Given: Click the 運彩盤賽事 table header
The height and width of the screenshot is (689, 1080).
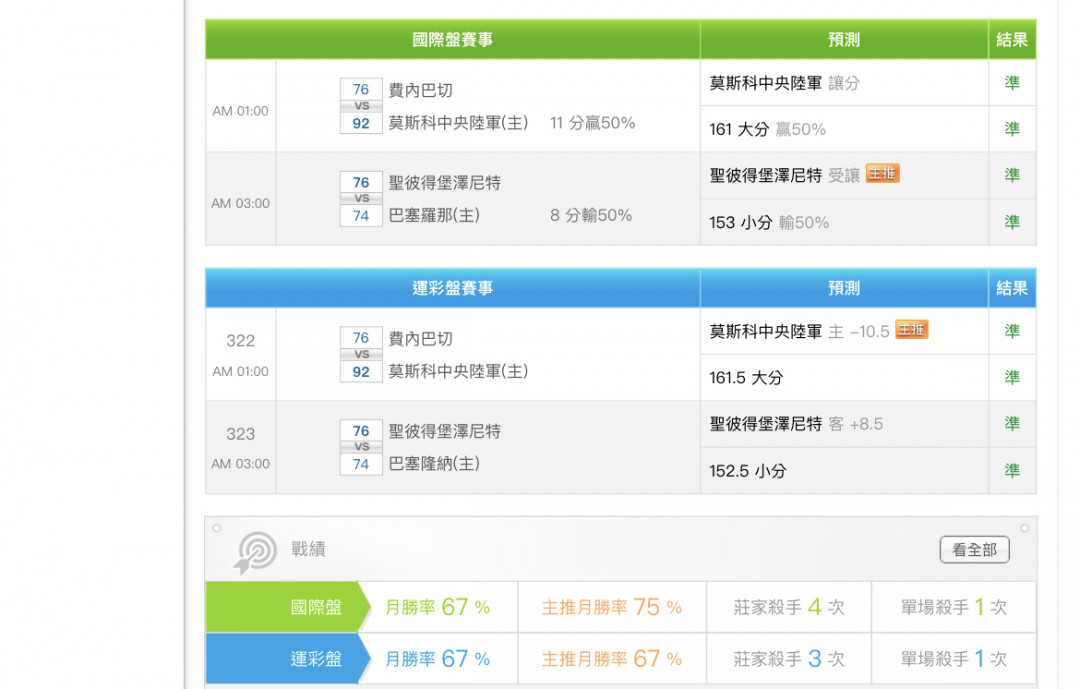Looking at the screenshot, I should 453,288.
